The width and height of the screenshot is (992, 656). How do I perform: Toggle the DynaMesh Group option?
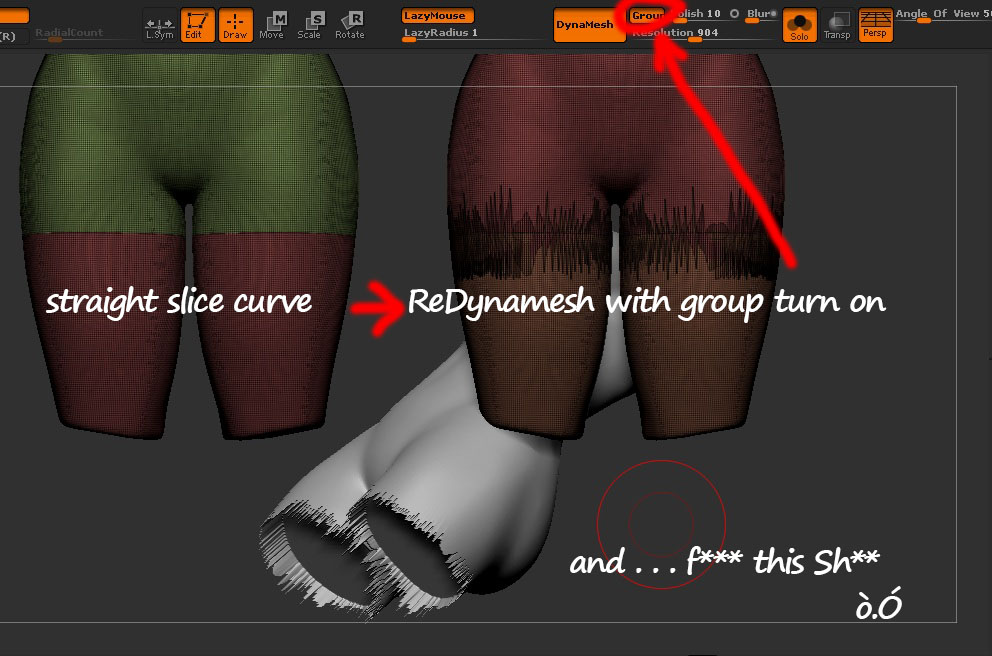pyautogui.click(x=647, y=15)
